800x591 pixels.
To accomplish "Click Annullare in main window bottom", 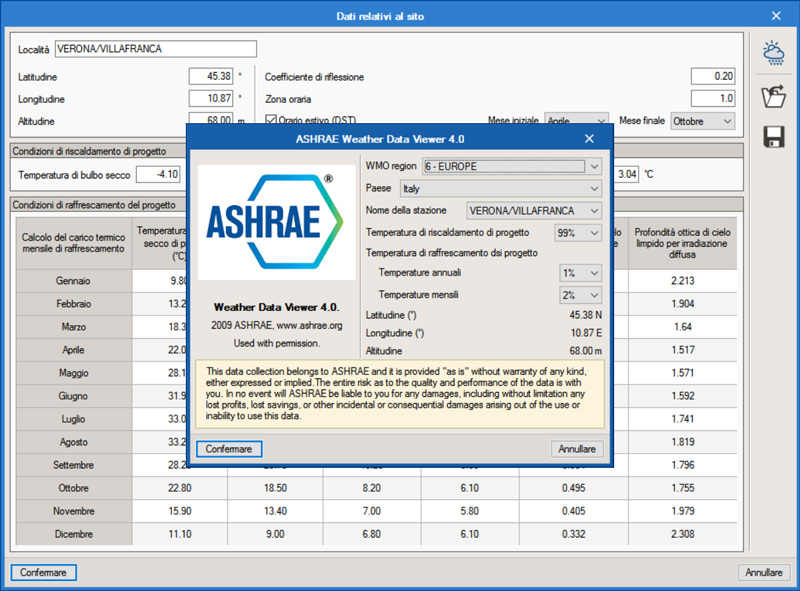I will click(764, 573).
